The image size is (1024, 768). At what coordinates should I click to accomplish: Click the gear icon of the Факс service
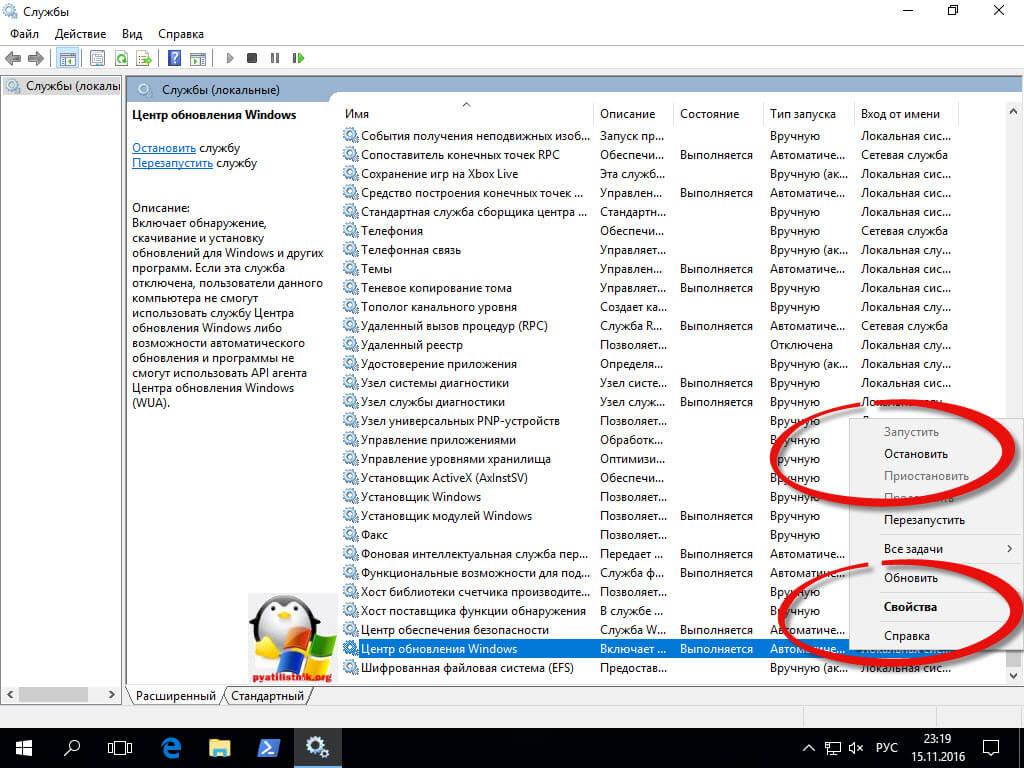351,534
